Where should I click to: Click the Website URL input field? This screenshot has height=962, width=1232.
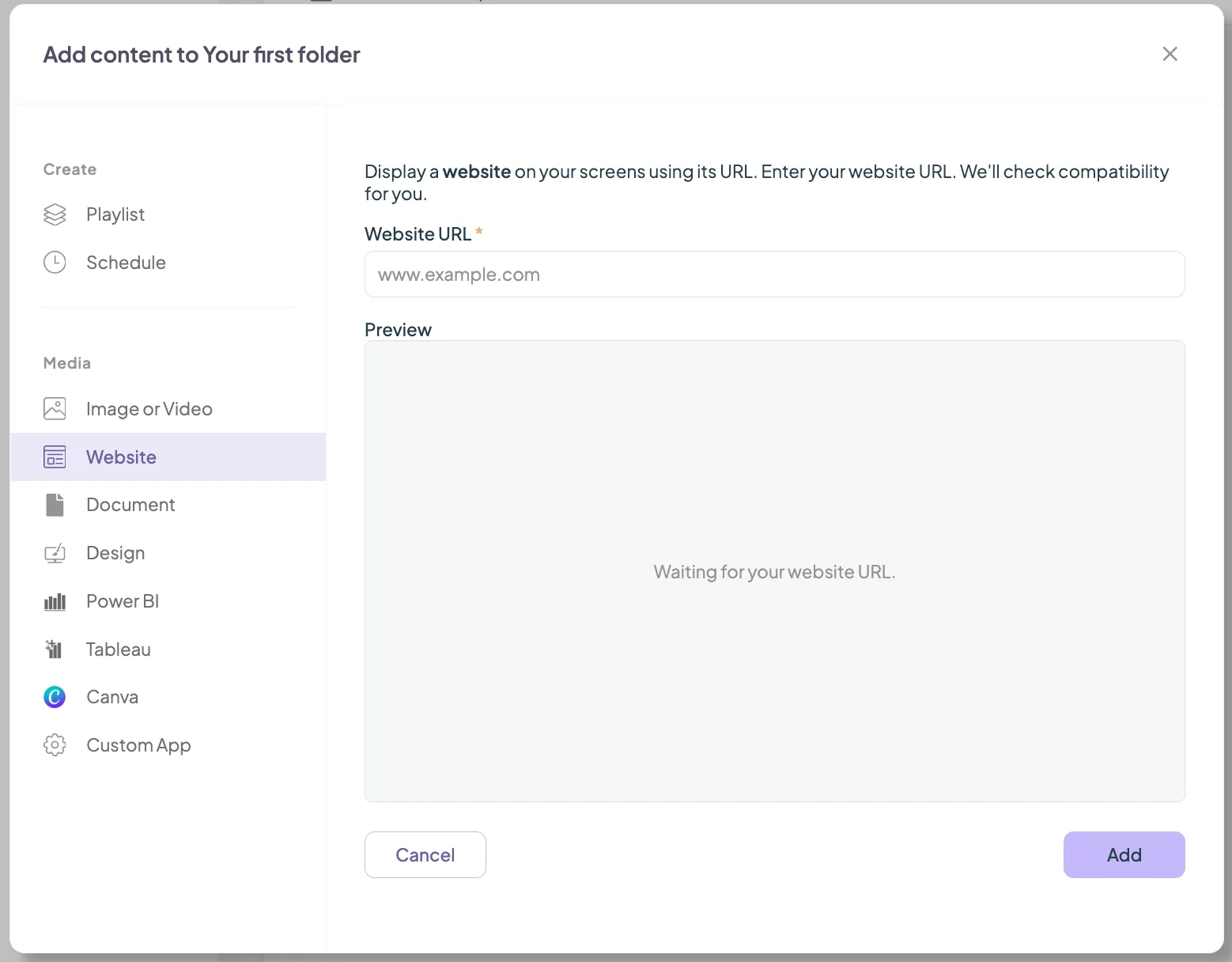(x=774, y=275)
